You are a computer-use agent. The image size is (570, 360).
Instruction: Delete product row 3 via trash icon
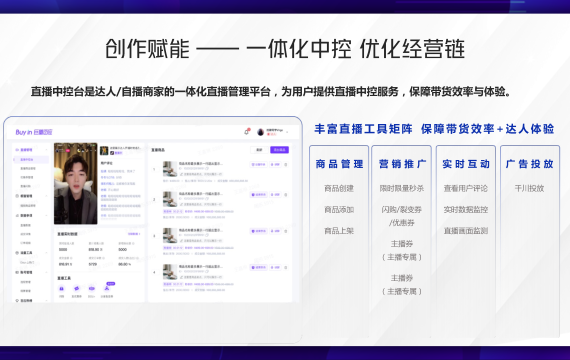(286, 231)
